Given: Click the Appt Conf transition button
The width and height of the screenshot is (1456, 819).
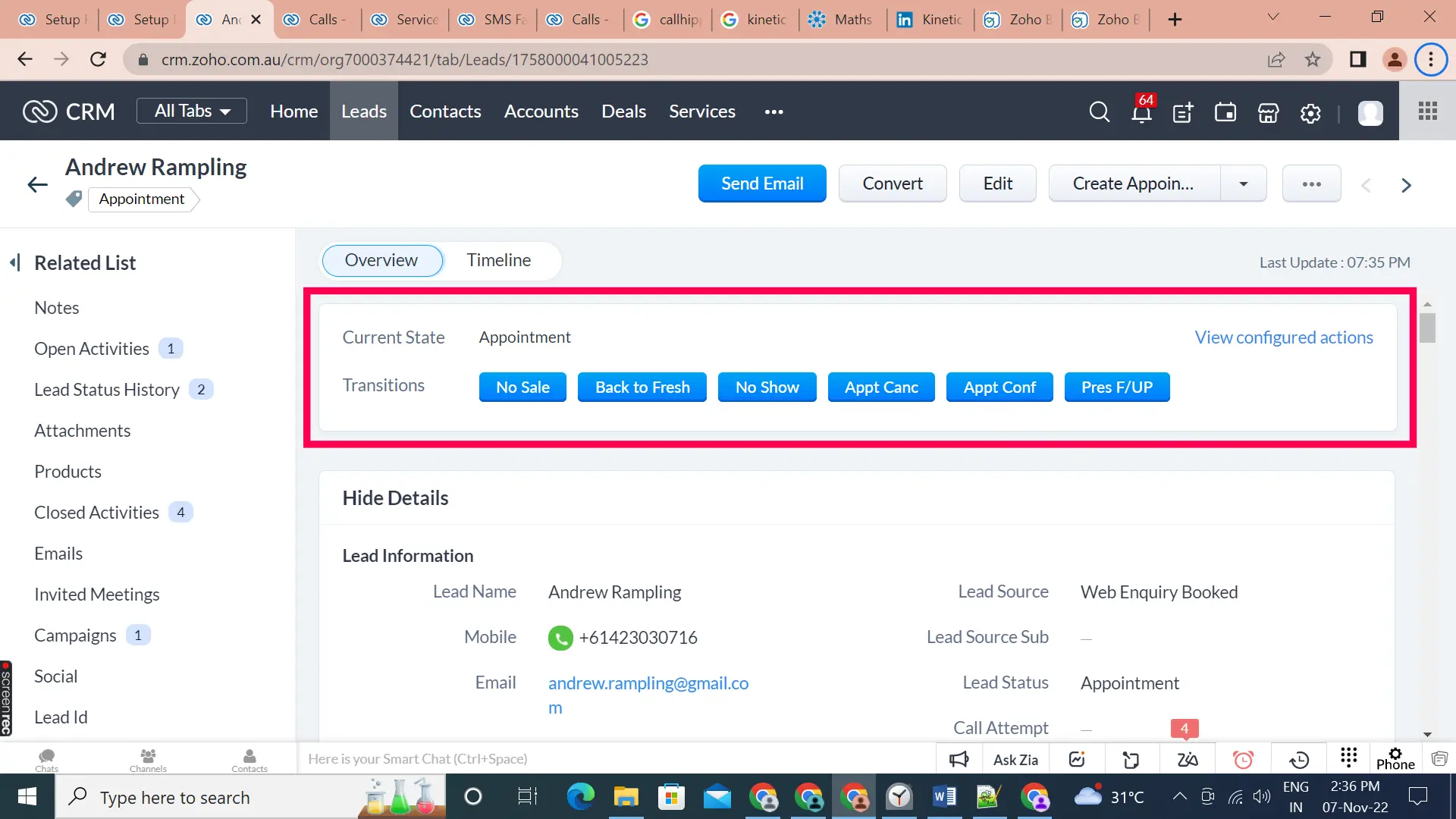Looking at the screenshot, I should [x=999, y=387].
